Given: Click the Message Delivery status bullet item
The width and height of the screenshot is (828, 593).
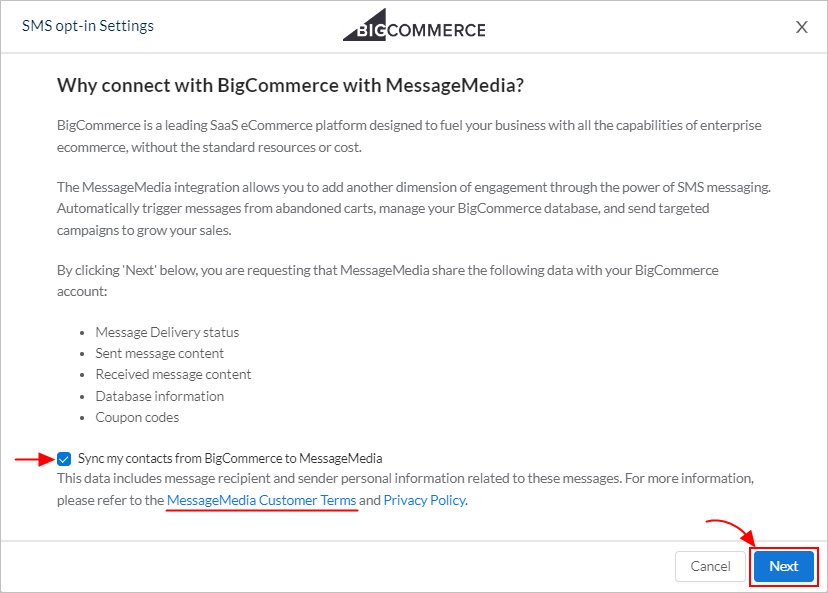Looking at the screenshot, I should point(167,332).
